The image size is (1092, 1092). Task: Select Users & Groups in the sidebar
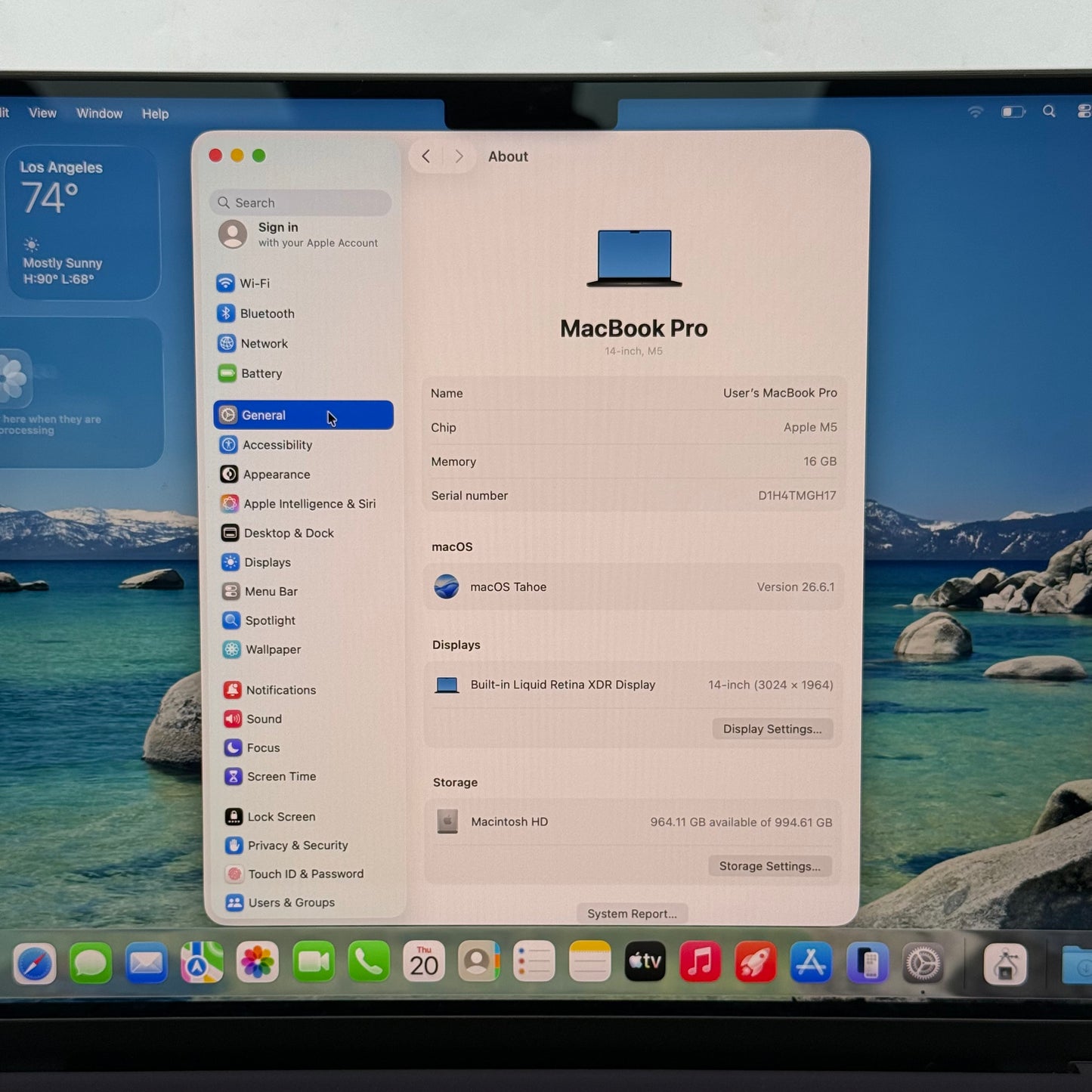coord(309,902)
